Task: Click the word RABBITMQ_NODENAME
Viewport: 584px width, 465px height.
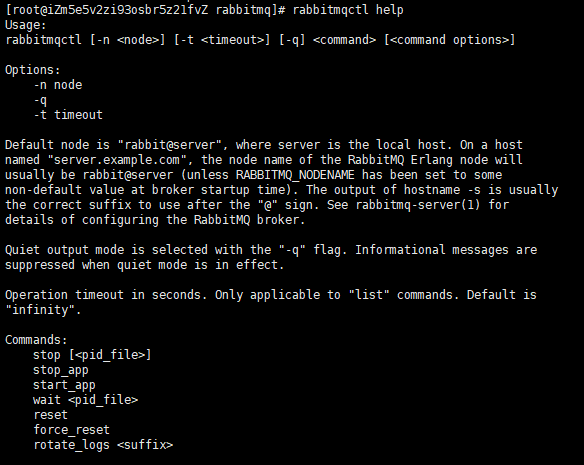Action: (295, 175)
